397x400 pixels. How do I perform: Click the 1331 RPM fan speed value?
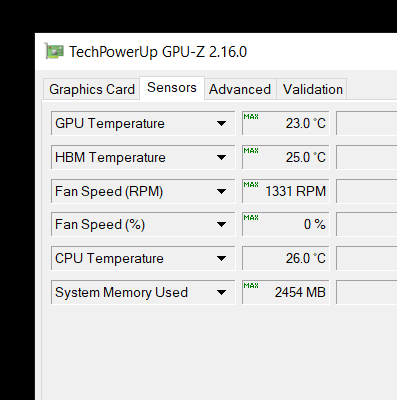(x=295, y=191)
